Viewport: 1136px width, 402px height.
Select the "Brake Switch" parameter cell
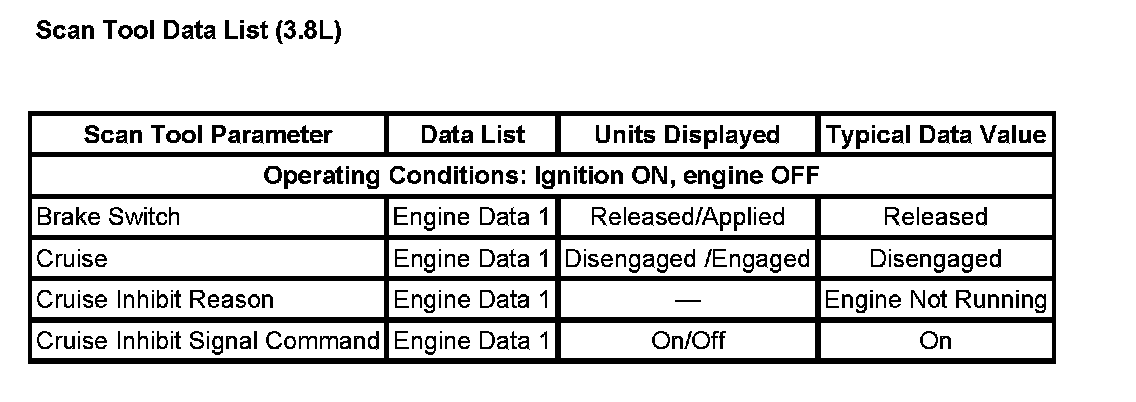pos(108,217)
